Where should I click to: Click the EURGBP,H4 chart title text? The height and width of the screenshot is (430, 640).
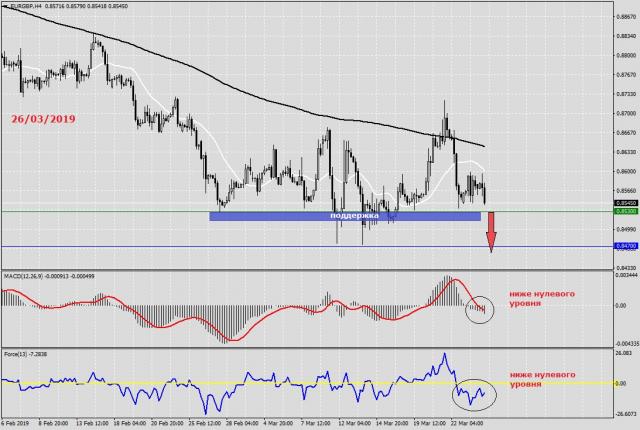30,7
